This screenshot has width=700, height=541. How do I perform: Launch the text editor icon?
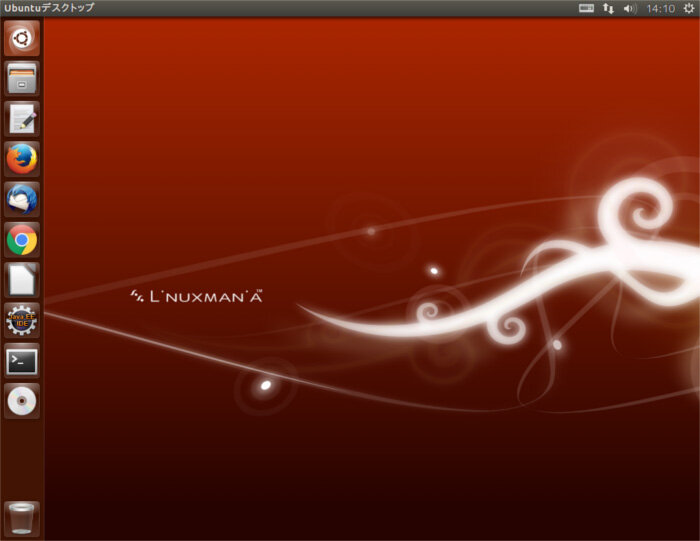[22, 119]
